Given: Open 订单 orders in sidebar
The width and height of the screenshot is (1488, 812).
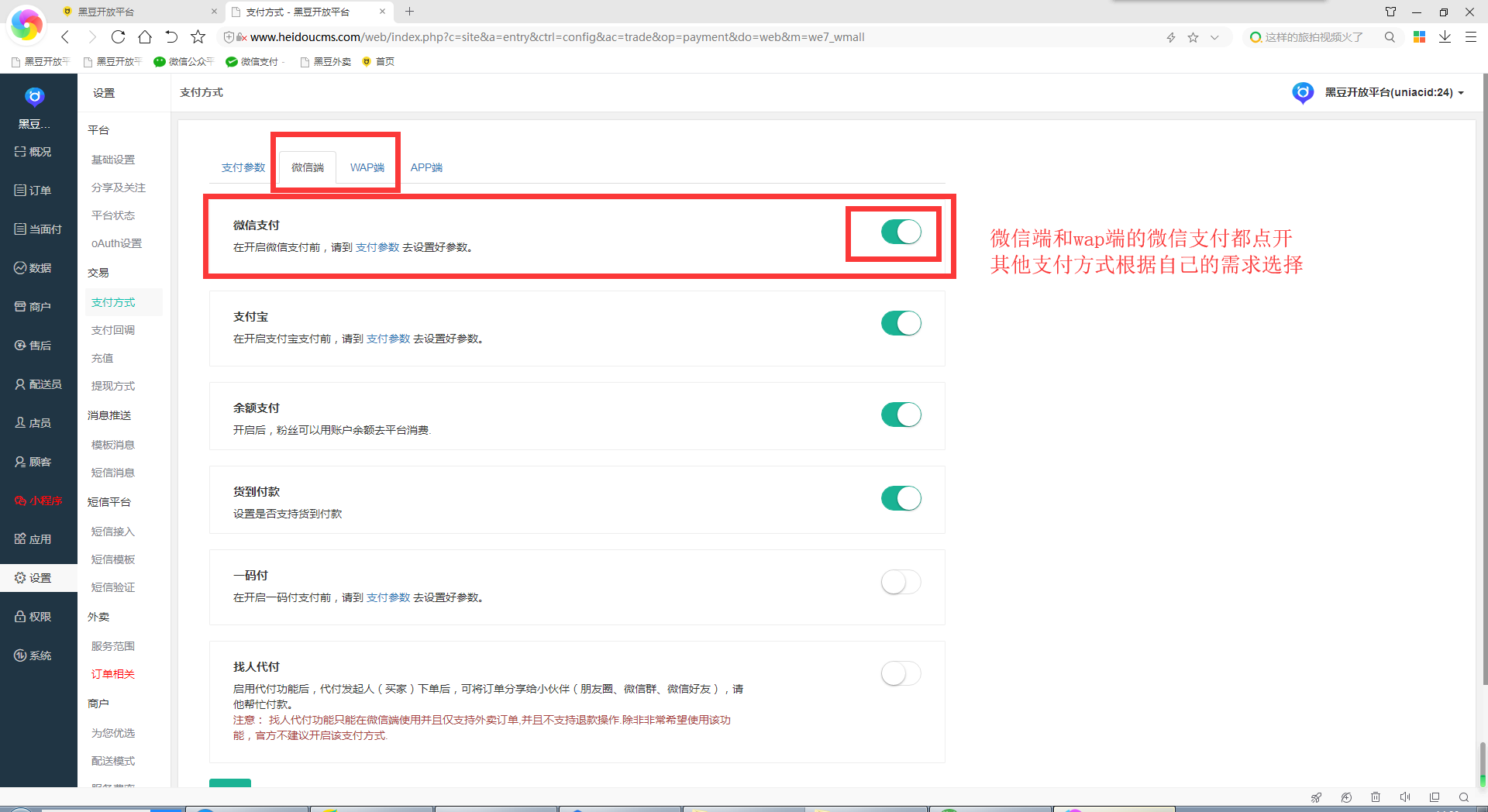Looking at the screenshot, I should point(33,191).
